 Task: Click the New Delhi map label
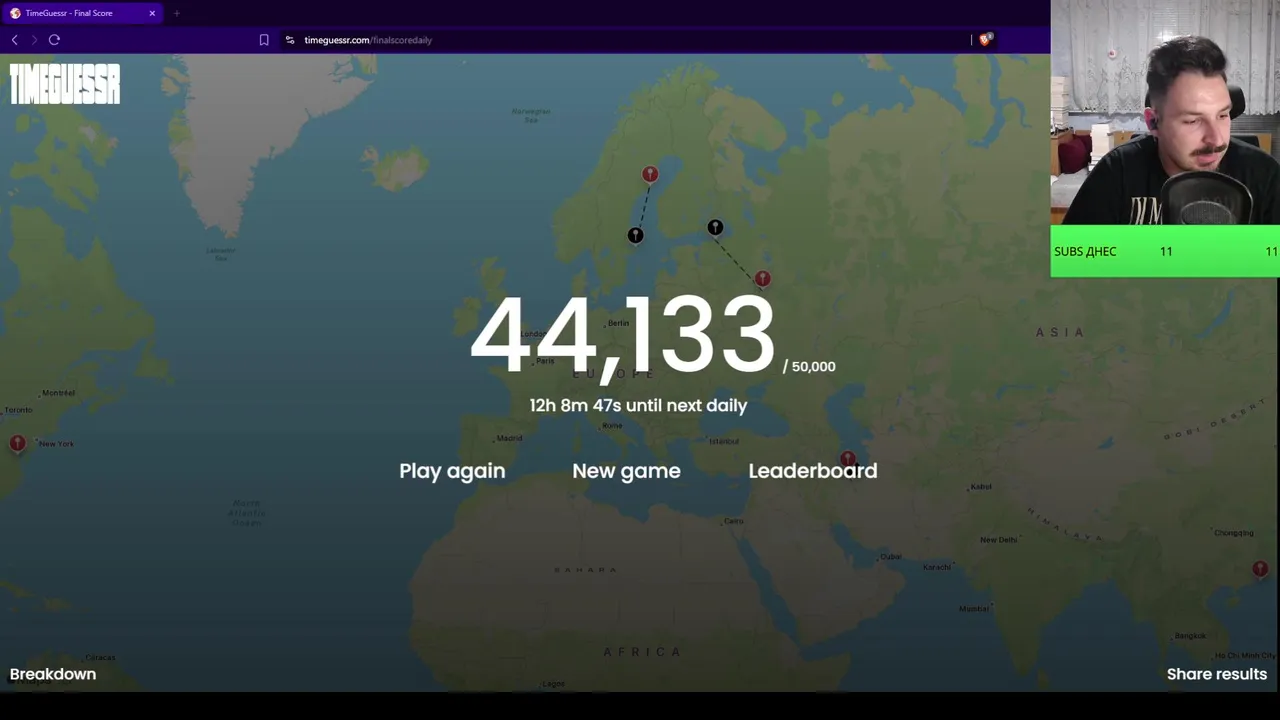coord(998,540)
